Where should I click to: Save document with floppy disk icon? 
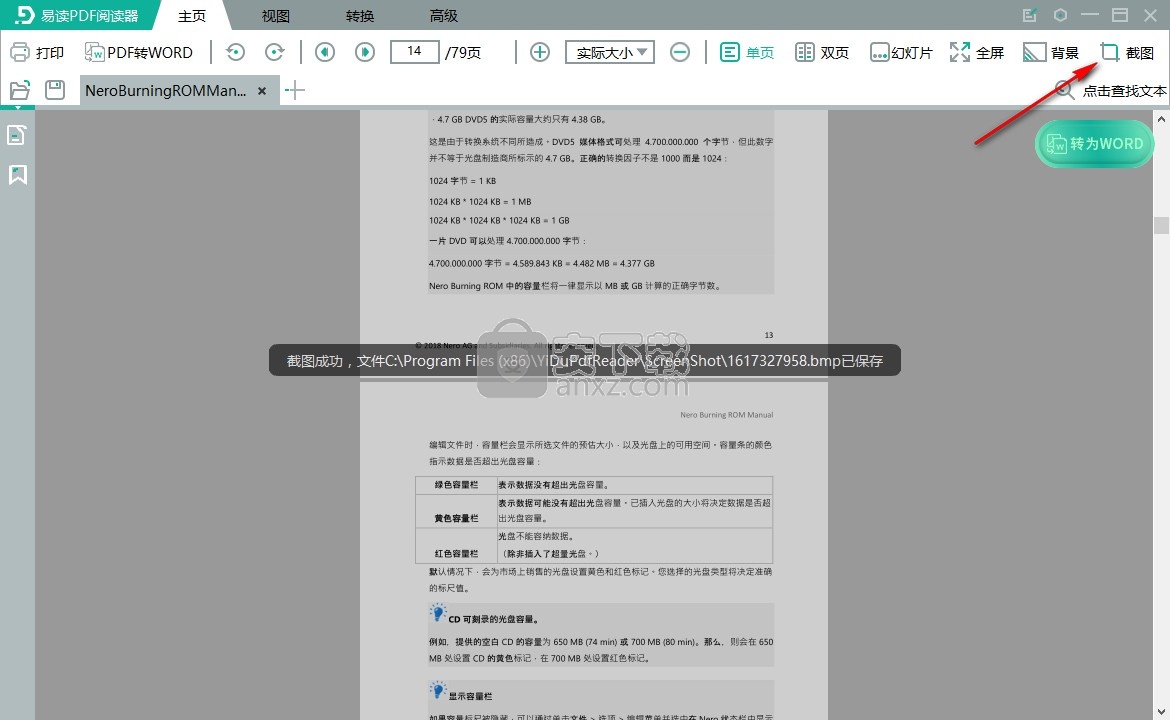point(54,90)
